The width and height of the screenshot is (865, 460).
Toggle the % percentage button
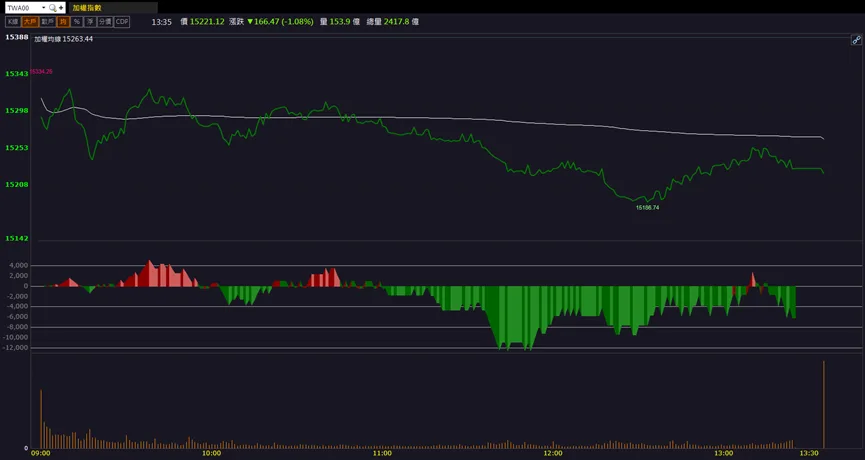pyautogui.click(x=77, y=22)
